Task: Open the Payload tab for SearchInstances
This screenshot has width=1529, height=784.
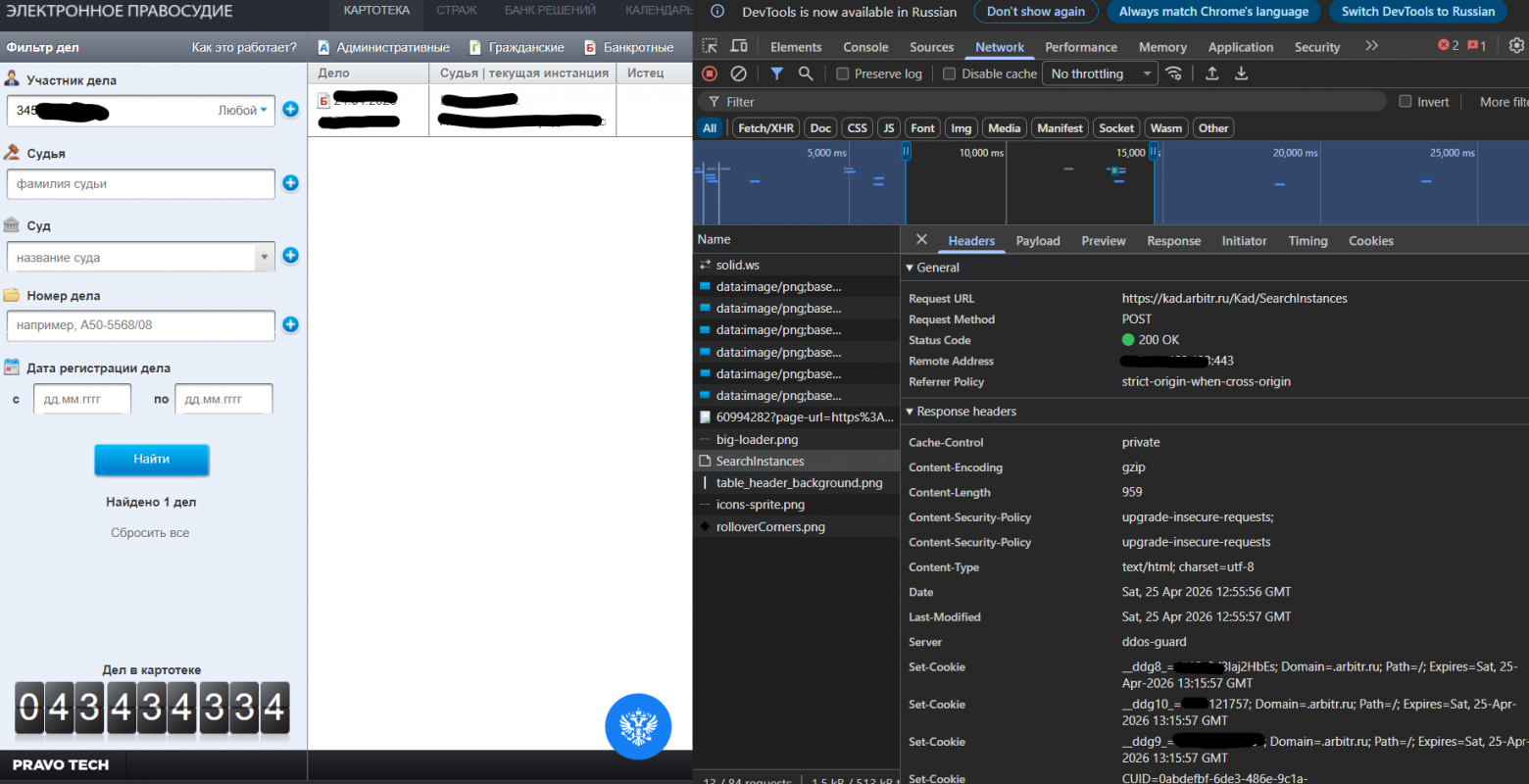Action: [x=1037, y=240]
